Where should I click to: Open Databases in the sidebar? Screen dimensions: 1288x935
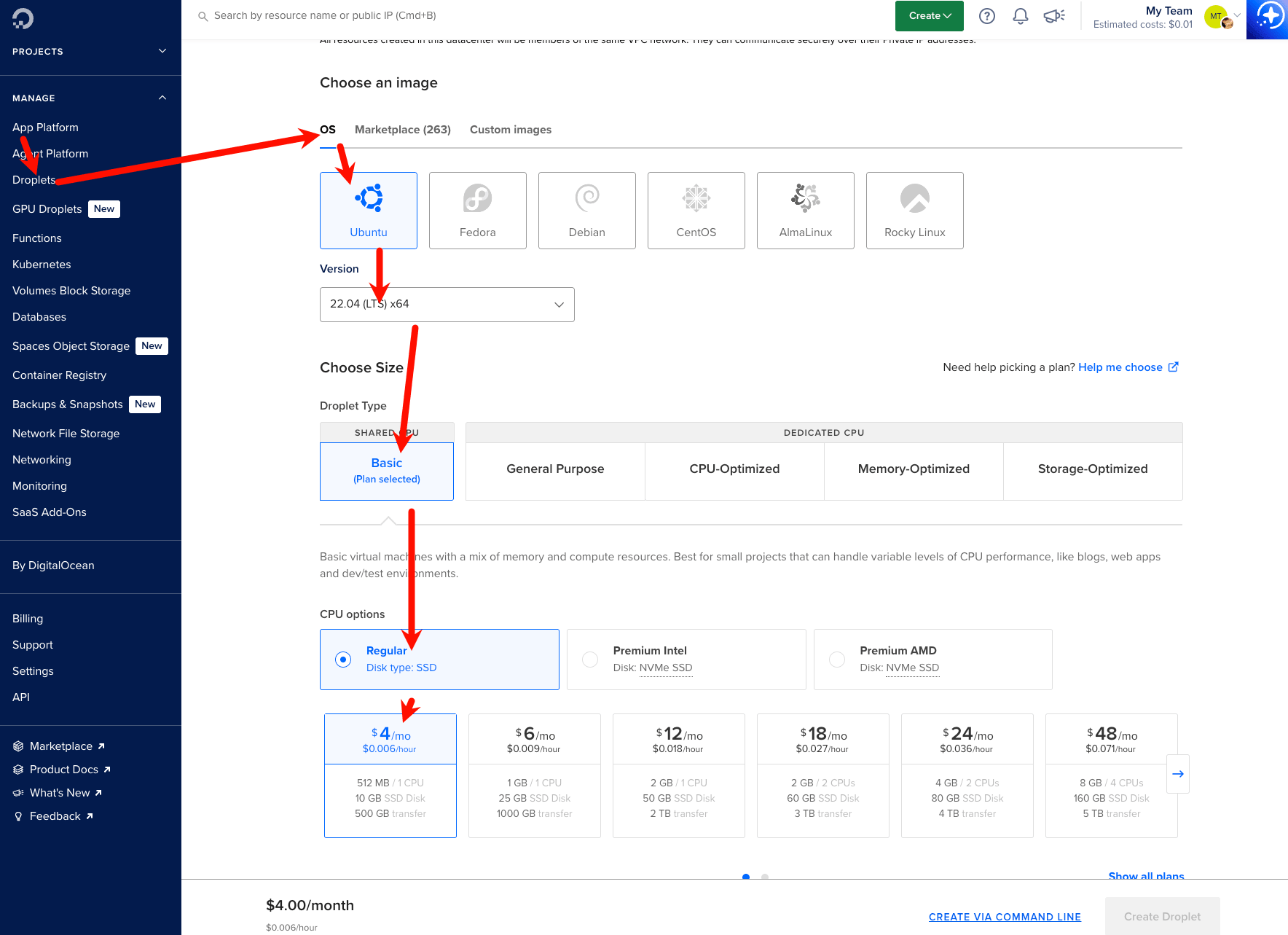[39, 317]
